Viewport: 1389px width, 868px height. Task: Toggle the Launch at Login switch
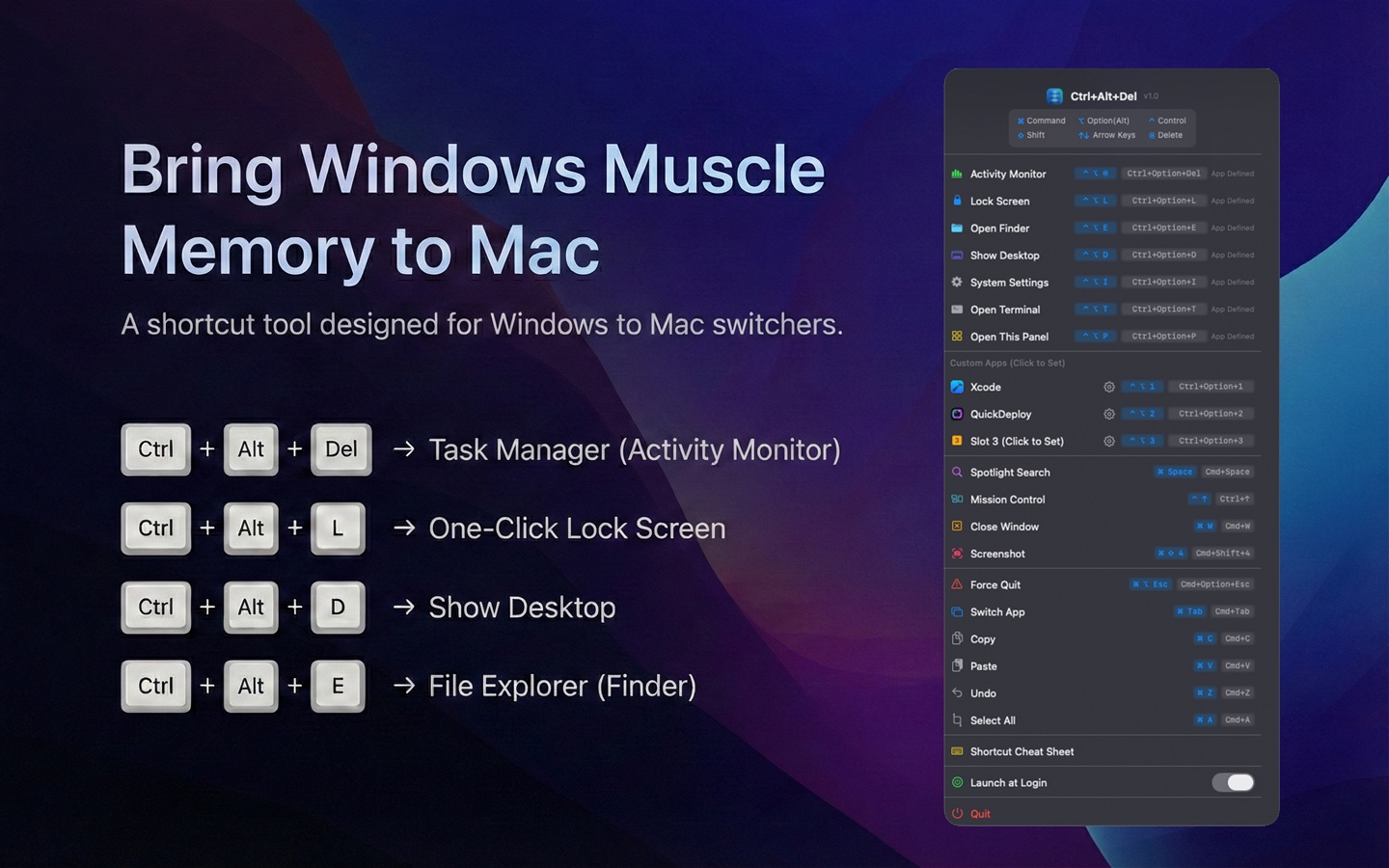click(x=1233, y=782)
